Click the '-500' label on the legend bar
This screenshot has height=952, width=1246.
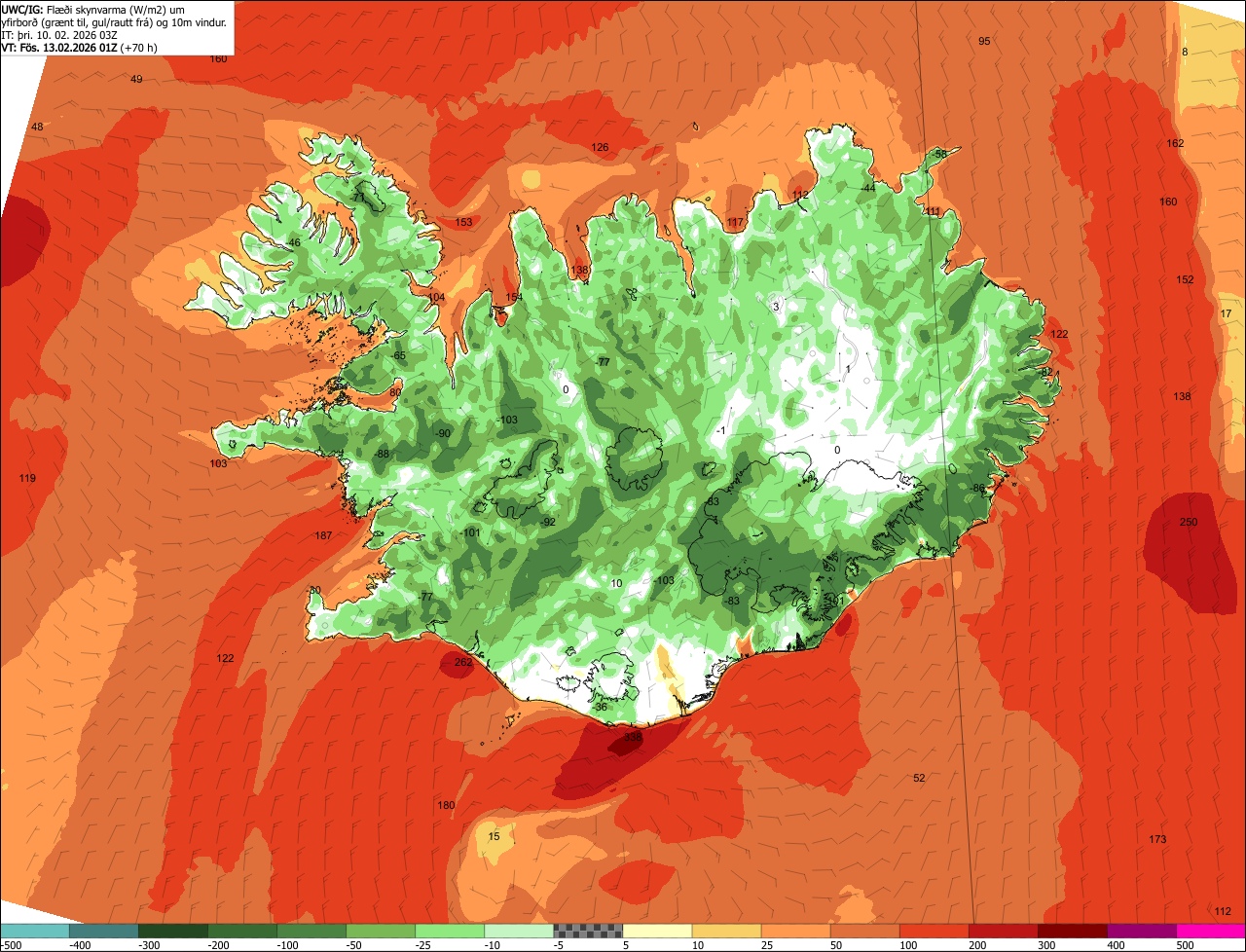click(11, 944)
